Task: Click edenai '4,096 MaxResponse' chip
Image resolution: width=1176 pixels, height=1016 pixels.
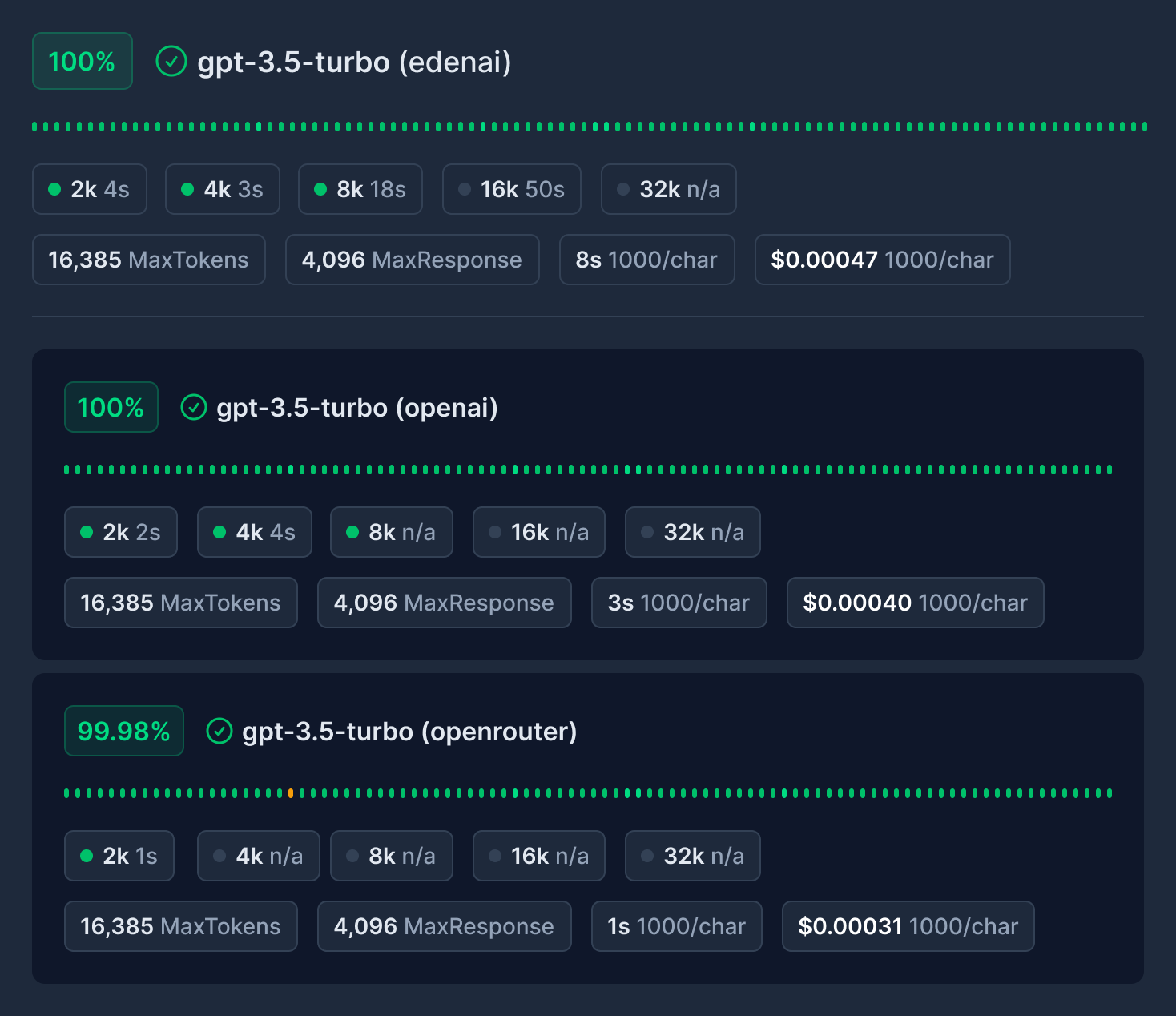Action: pyautogui.click(x=413, y=260)
